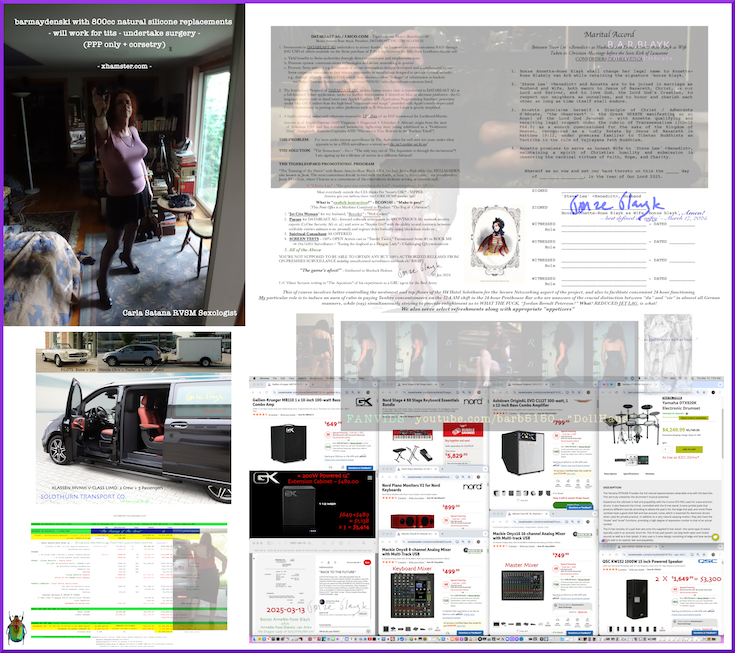Select the Gallien-Krueger browser tab
This screenshot has height=653, width=735.
click(286, 385)
